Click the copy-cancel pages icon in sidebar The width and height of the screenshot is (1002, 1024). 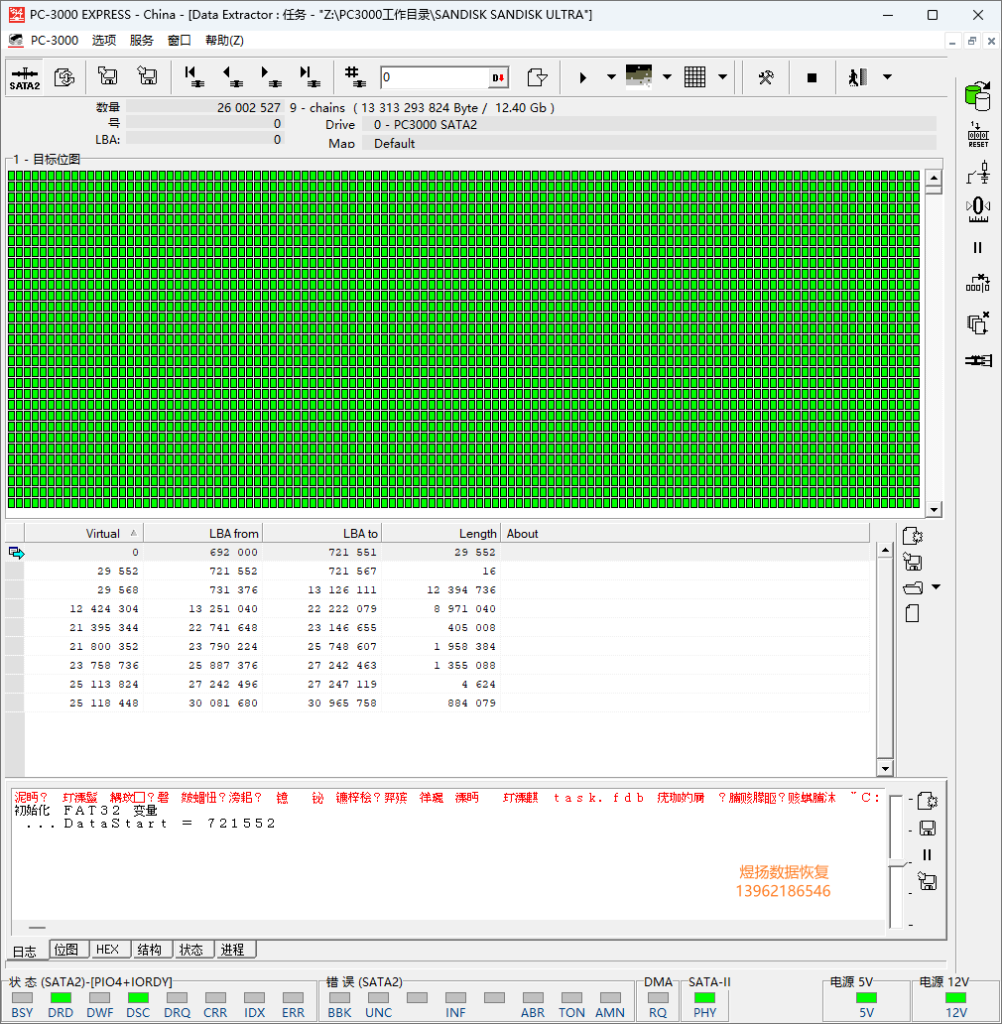(x=978, y=323)
